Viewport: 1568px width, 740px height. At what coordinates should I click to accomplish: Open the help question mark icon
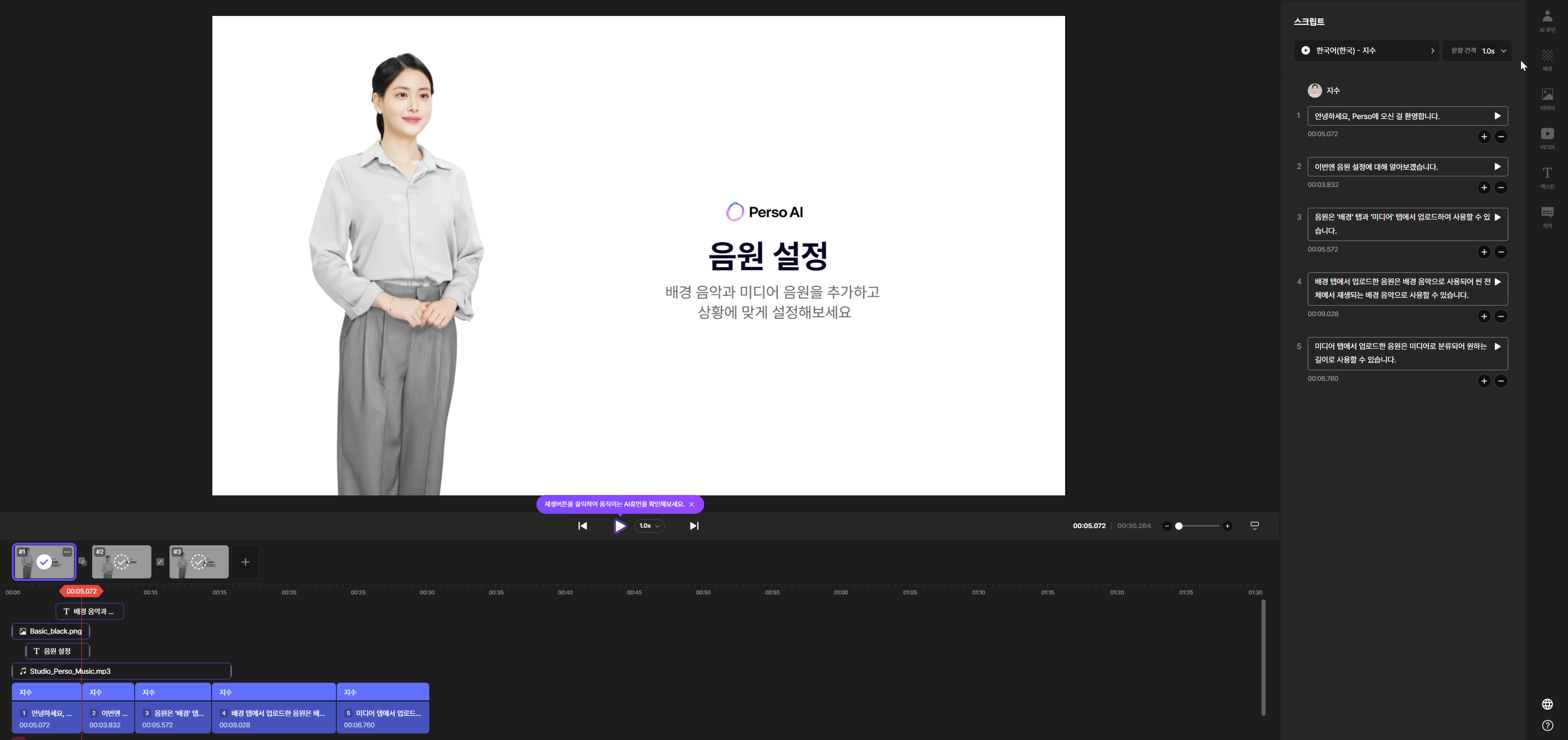(1547, 725)
